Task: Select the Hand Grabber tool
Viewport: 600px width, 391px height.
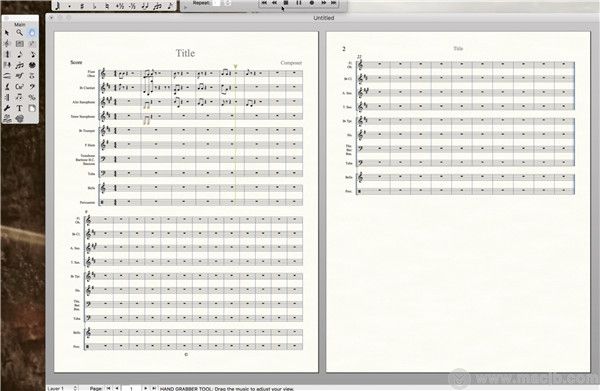Action: click(32, 33)
